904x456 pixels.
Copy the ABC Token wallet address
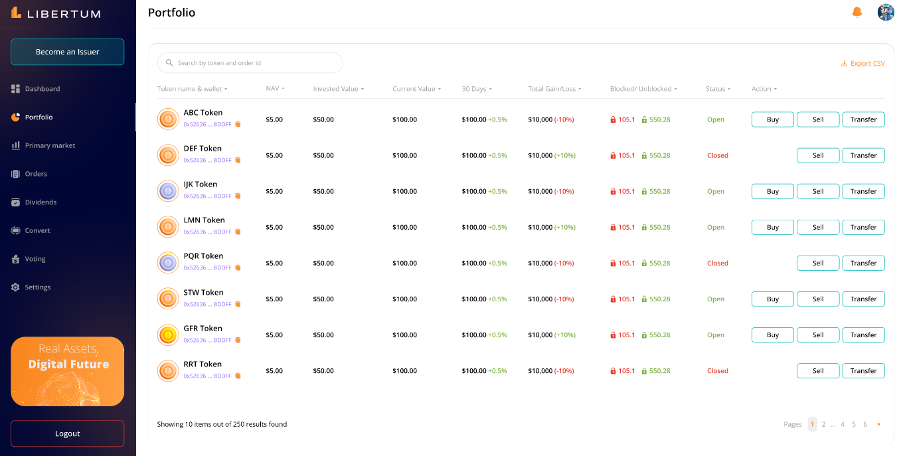[x=237, y=124]
